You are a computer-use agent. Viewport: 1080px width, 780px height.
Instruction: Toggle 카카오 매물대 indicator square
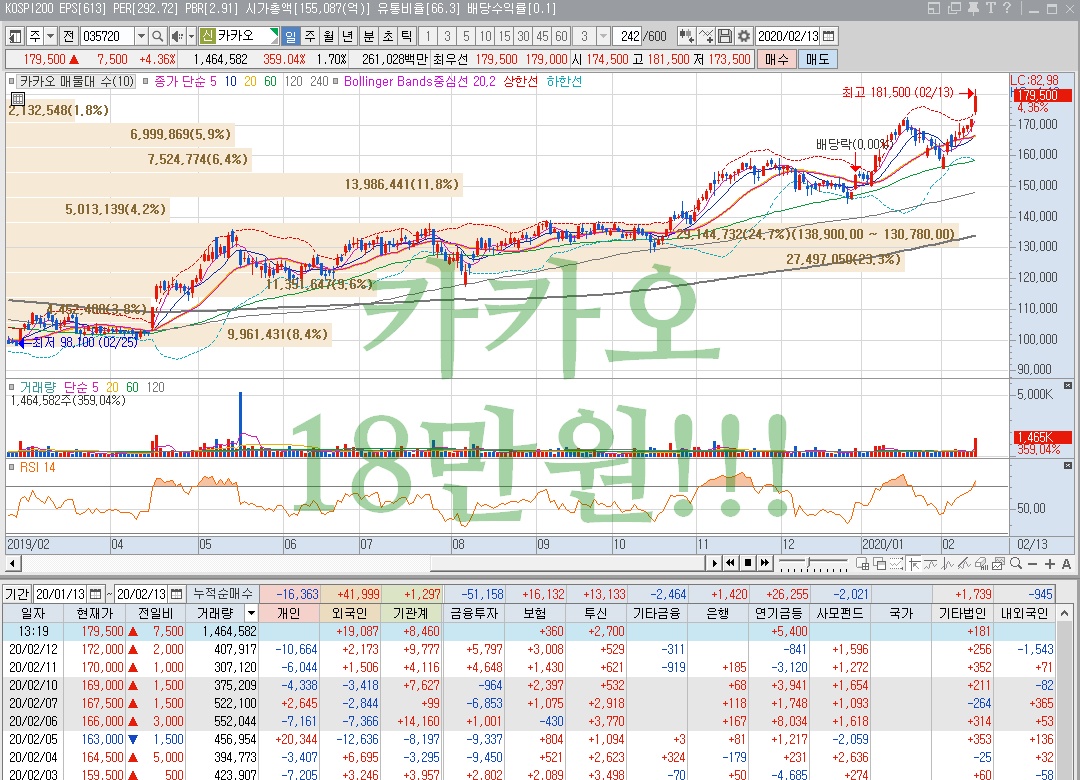[x=12, y=81]
